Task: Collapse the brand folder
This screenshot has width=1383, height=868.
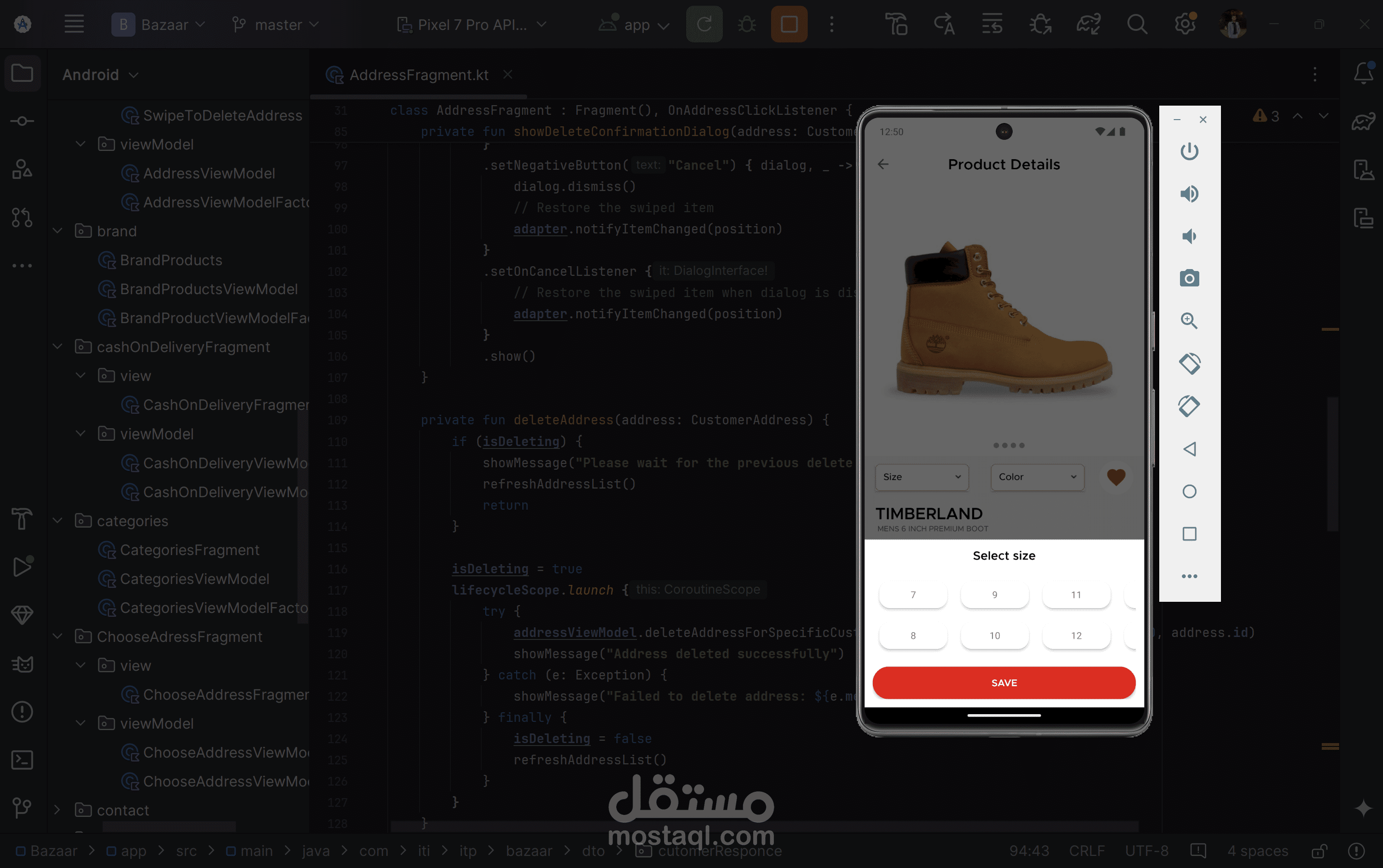Action: (57, 231)
